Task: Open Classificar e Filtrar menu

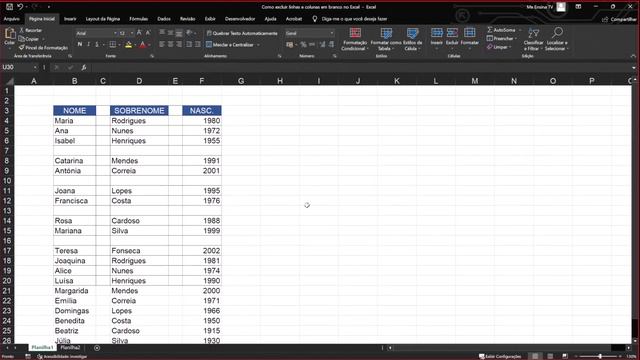Action: (533, 39)
